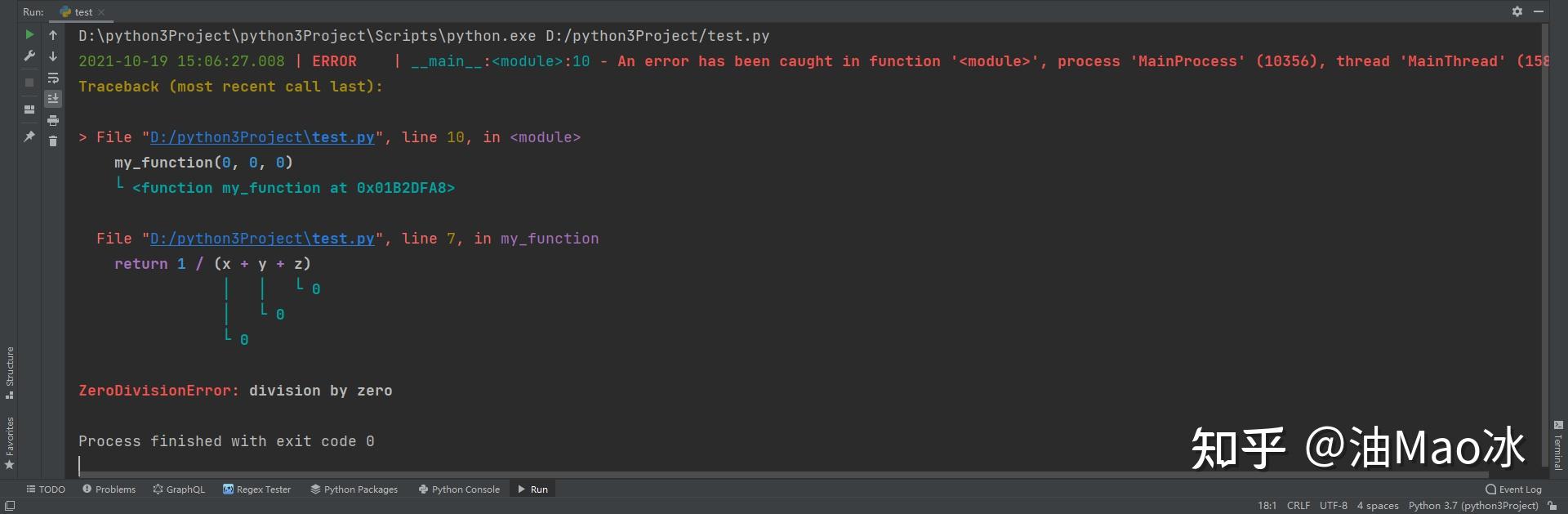Image resolution: width=1568 pixels, height=514 pixels.
Task: Click 'Traceback (most recent call last):' line
Action: pyautogui.click(x=230, y=87)
